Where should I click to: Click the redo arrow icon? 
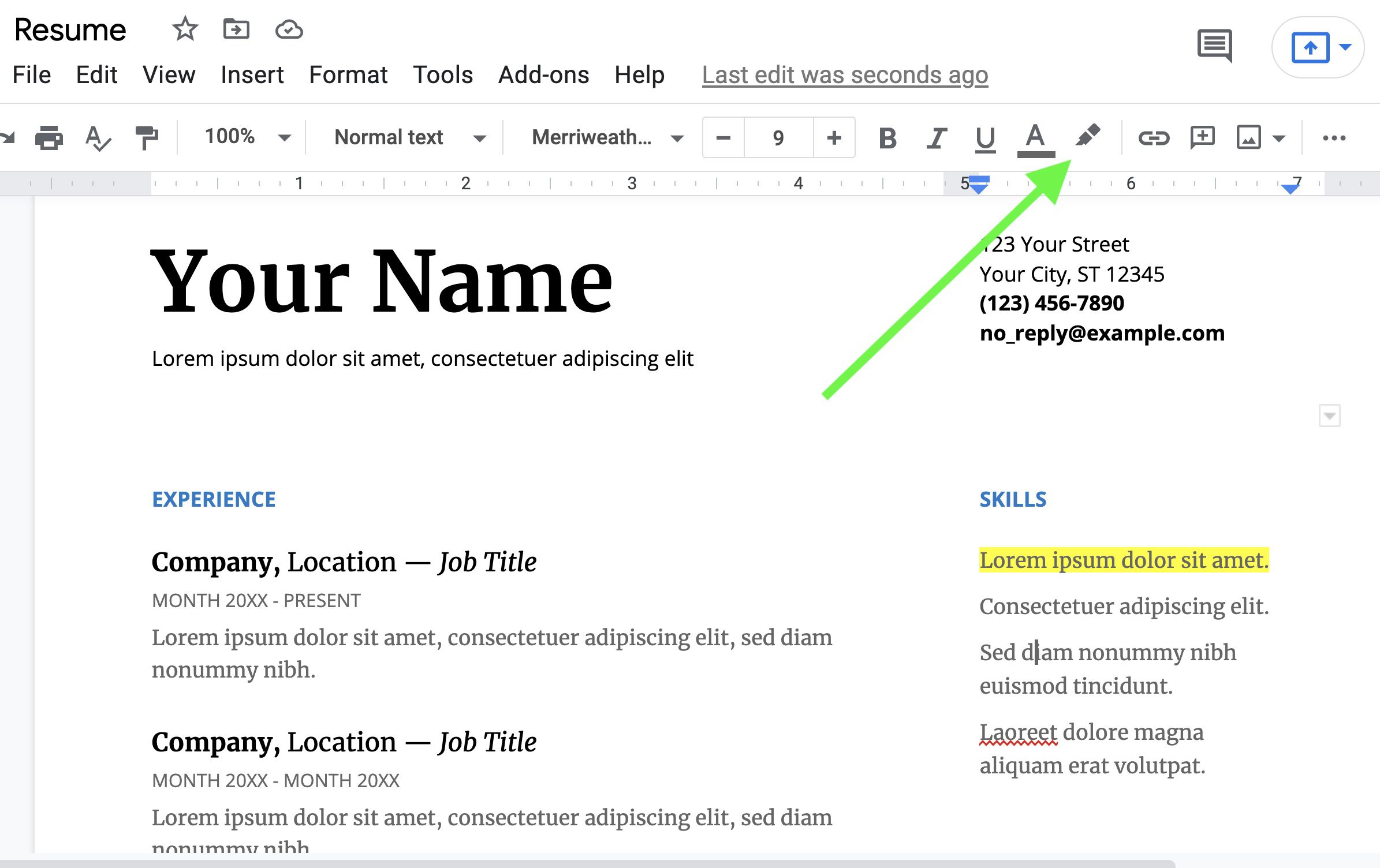7,137
